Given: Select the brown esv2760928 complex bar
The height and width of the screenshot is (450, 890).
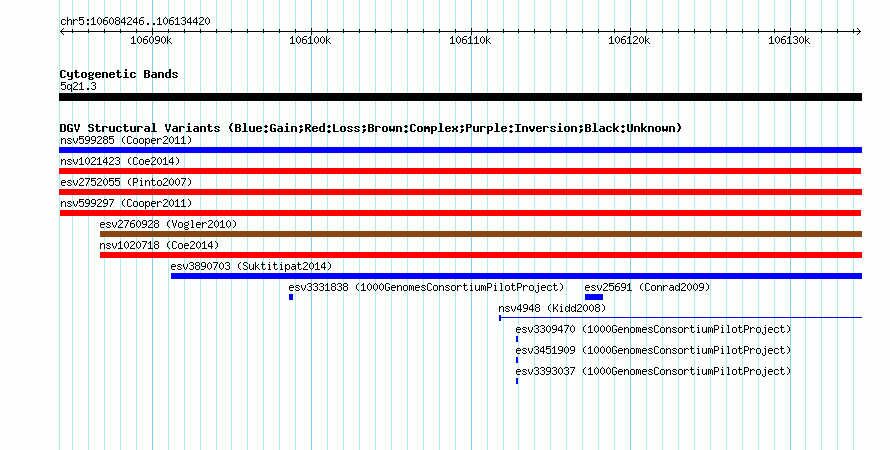Looking at the screenshot, I should point(481,234).
